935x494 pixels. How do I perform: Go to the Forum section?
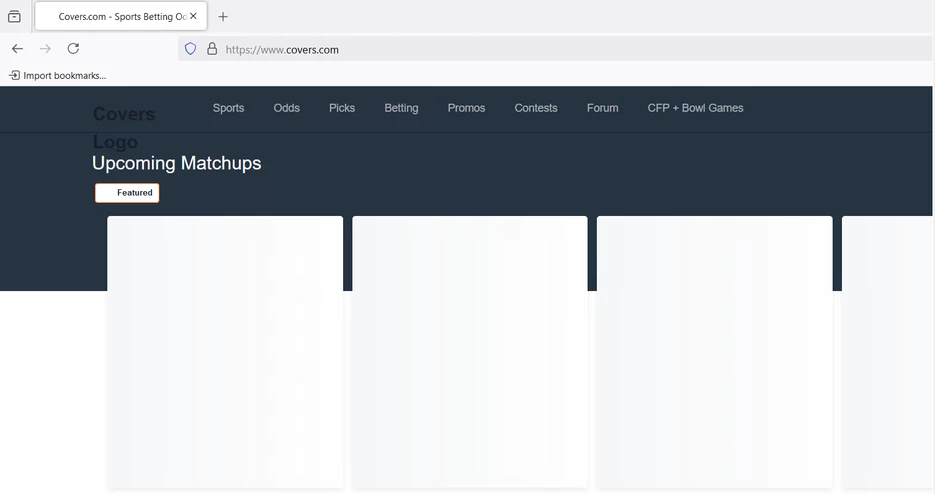click(602, 108)
